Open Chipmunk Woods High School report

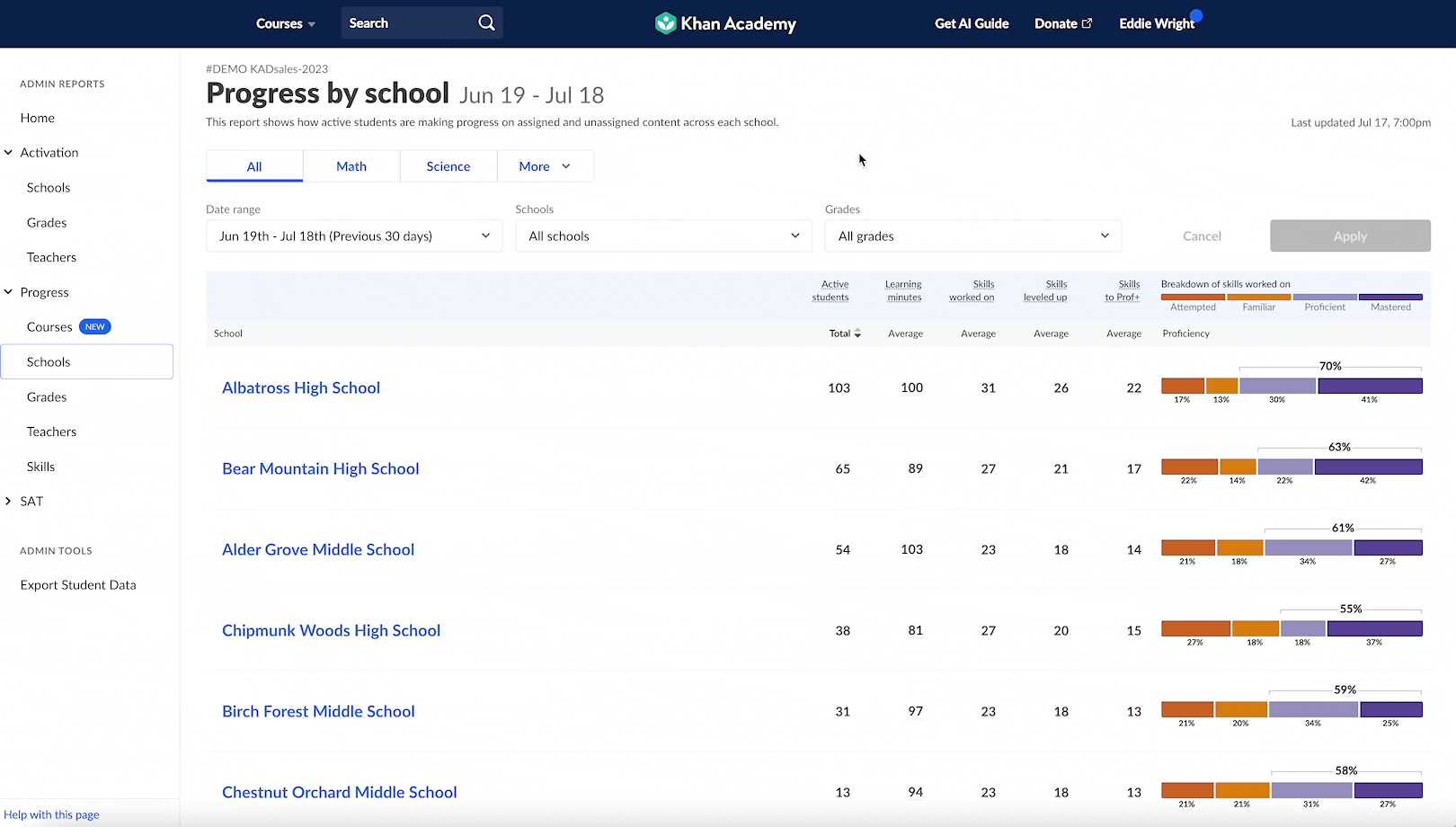[x=332, y=631]
